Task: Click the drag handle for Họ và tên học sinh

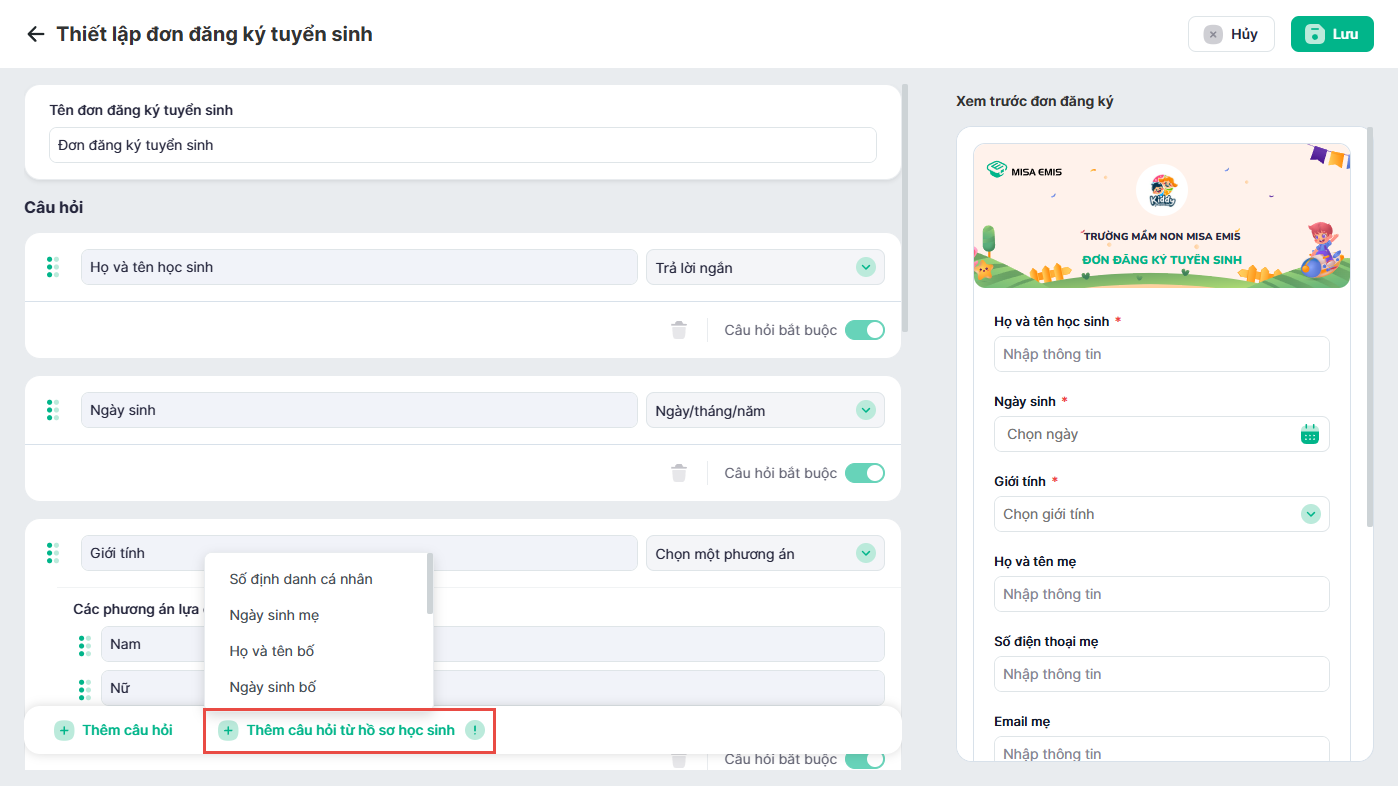Action: click(x=53, y=267)
